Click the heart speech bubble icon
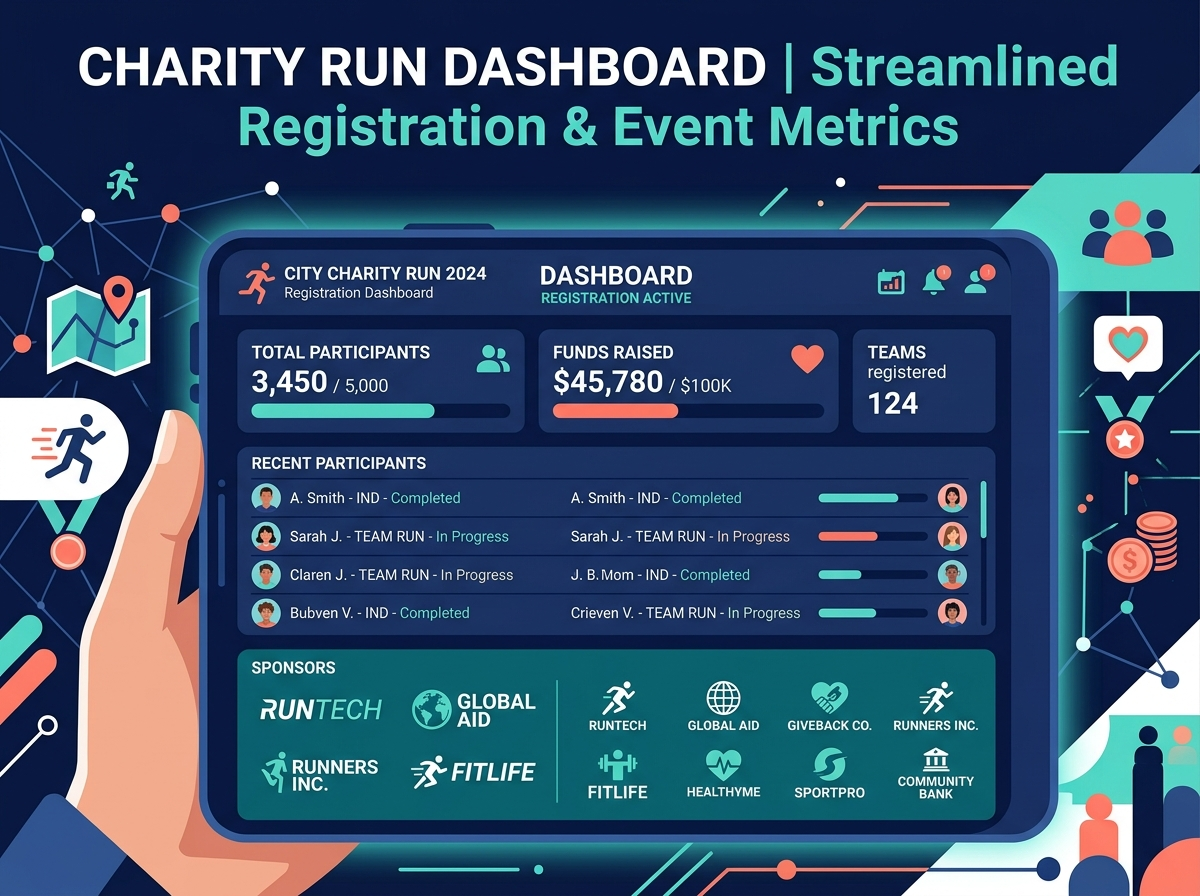 click(1128, 347)
